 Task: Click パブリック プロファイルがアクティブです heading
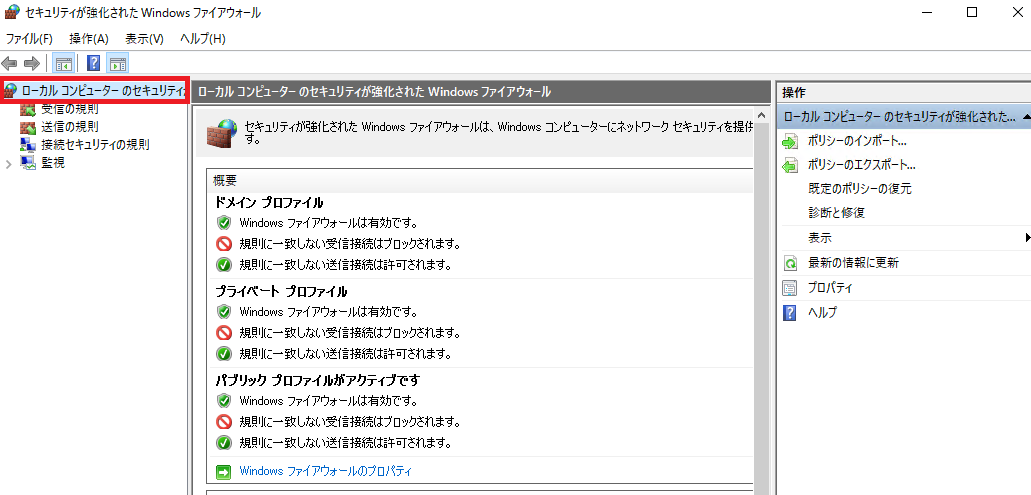pos(318,380)
